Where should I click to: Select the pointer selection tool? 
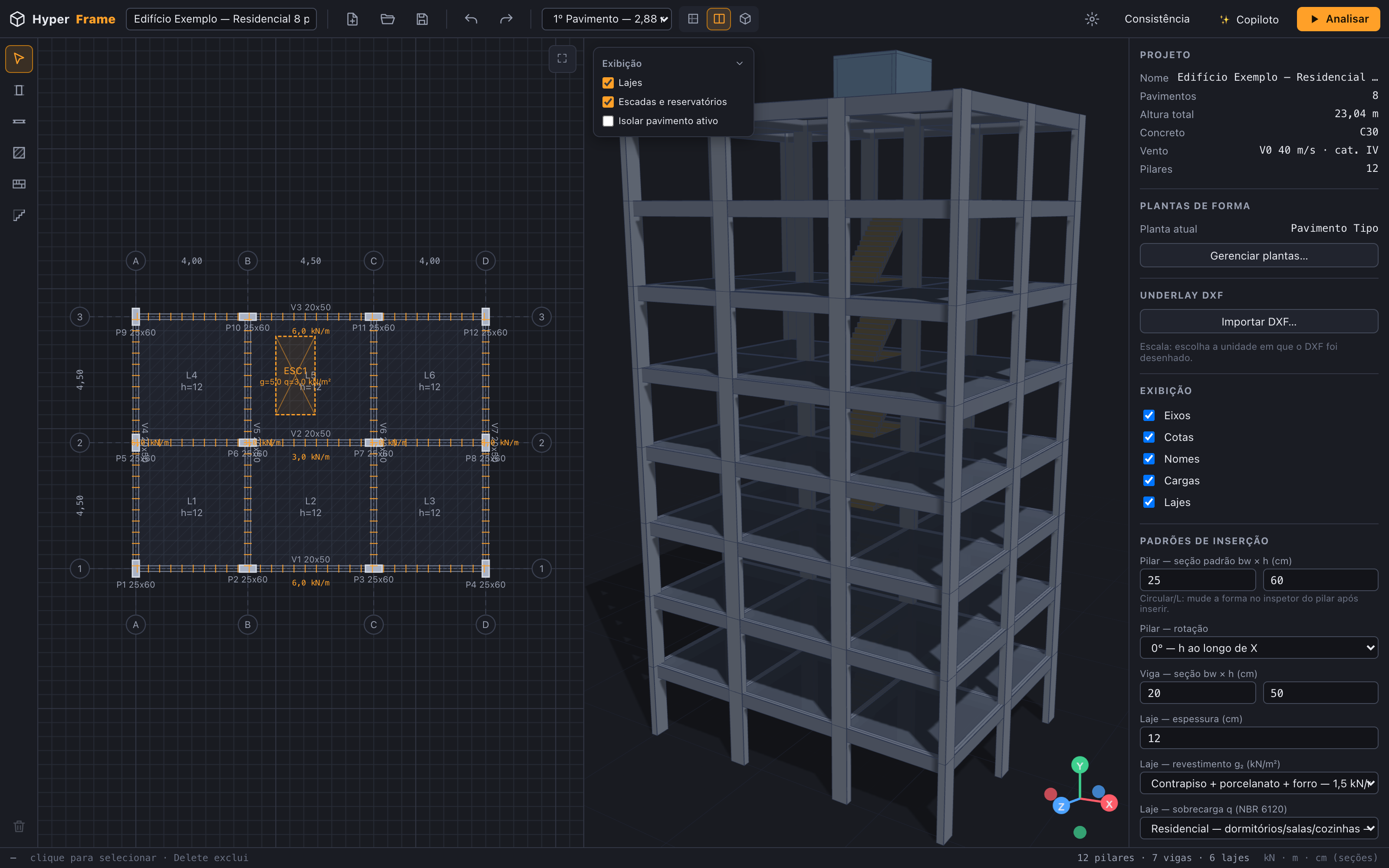pos(19,59)
